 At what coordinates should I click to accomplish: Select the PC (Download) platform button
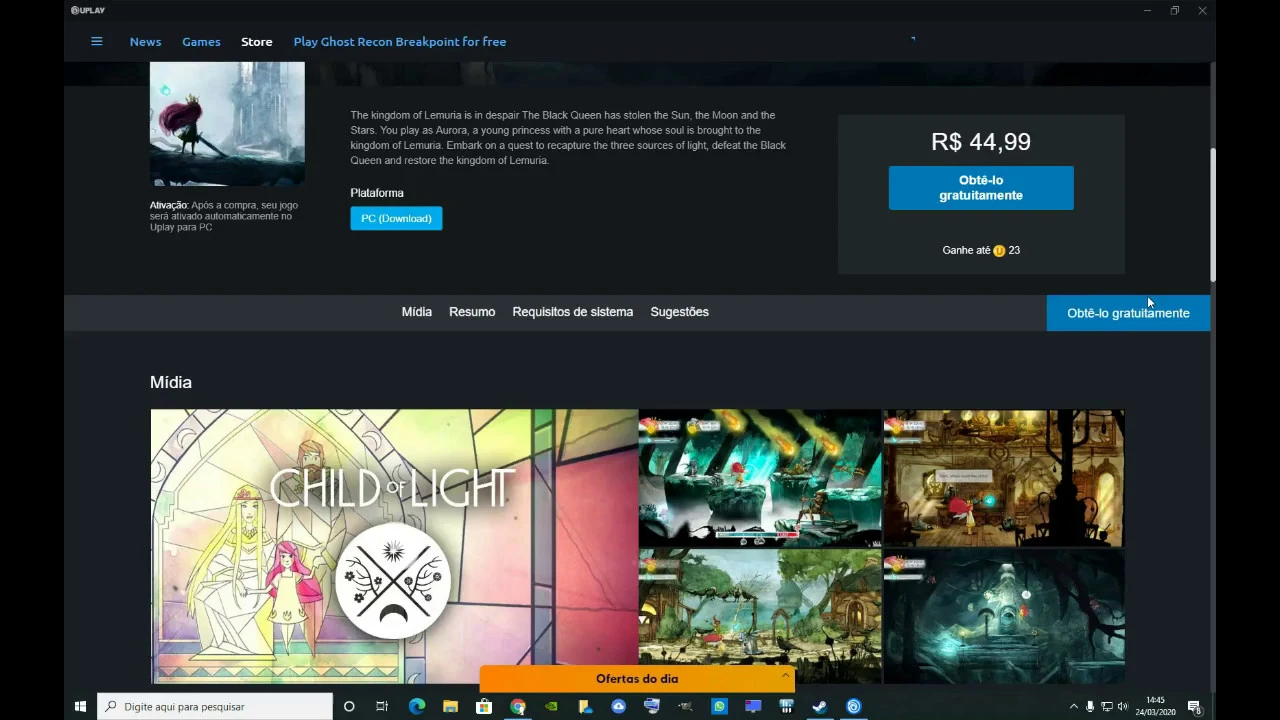point(396,218)
